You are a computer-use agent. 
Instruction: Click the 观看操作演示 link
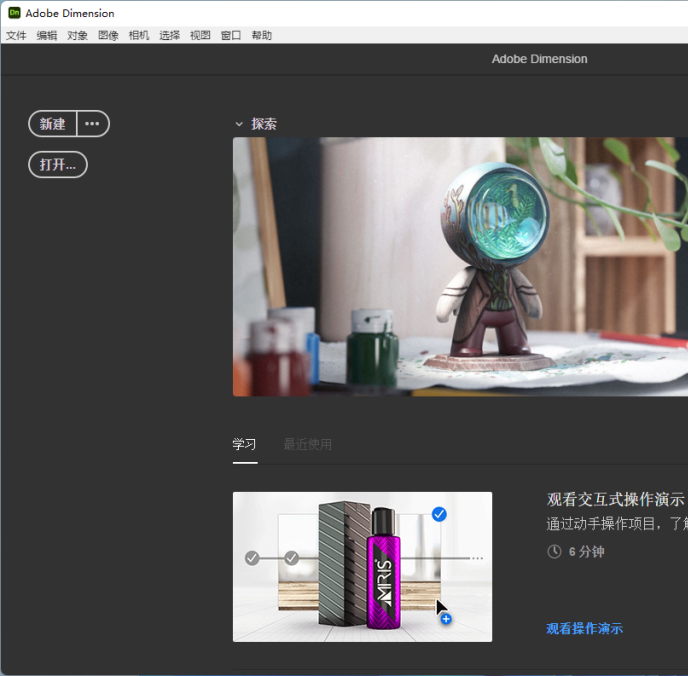[x=584, y=629]
